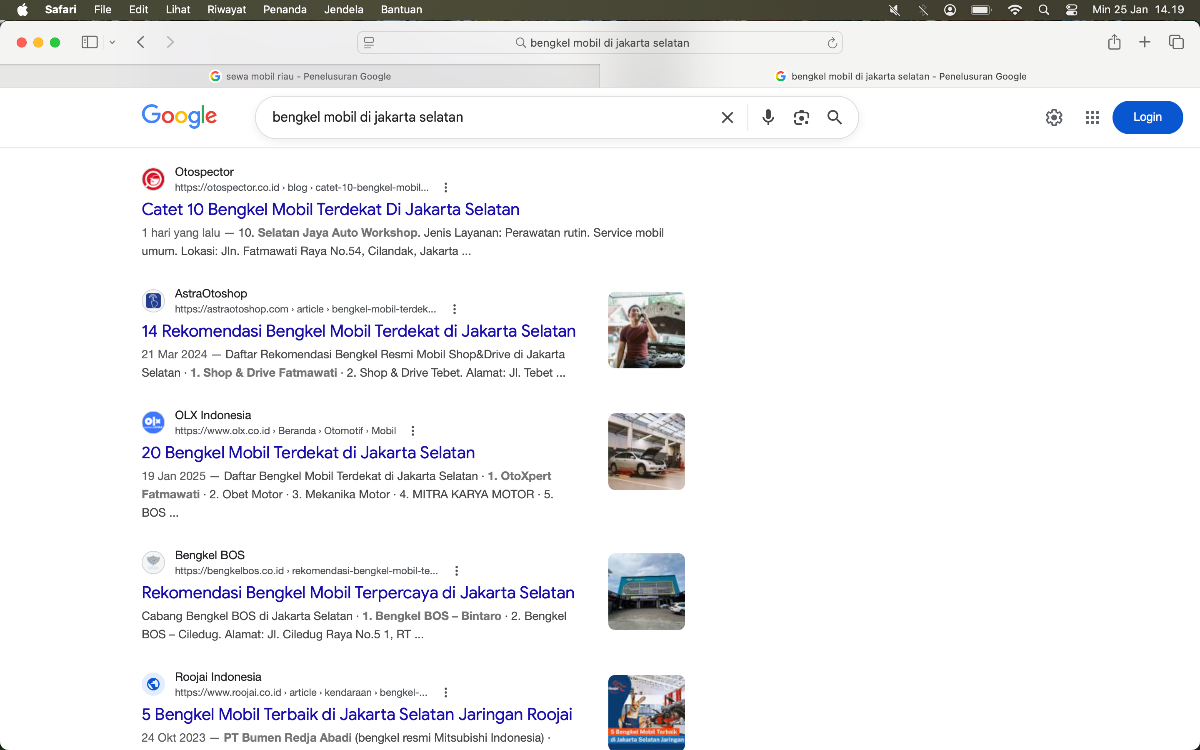The width and height of the screenshot is (1200, 750).
Task: Click the Login button
Action: 1147,117
